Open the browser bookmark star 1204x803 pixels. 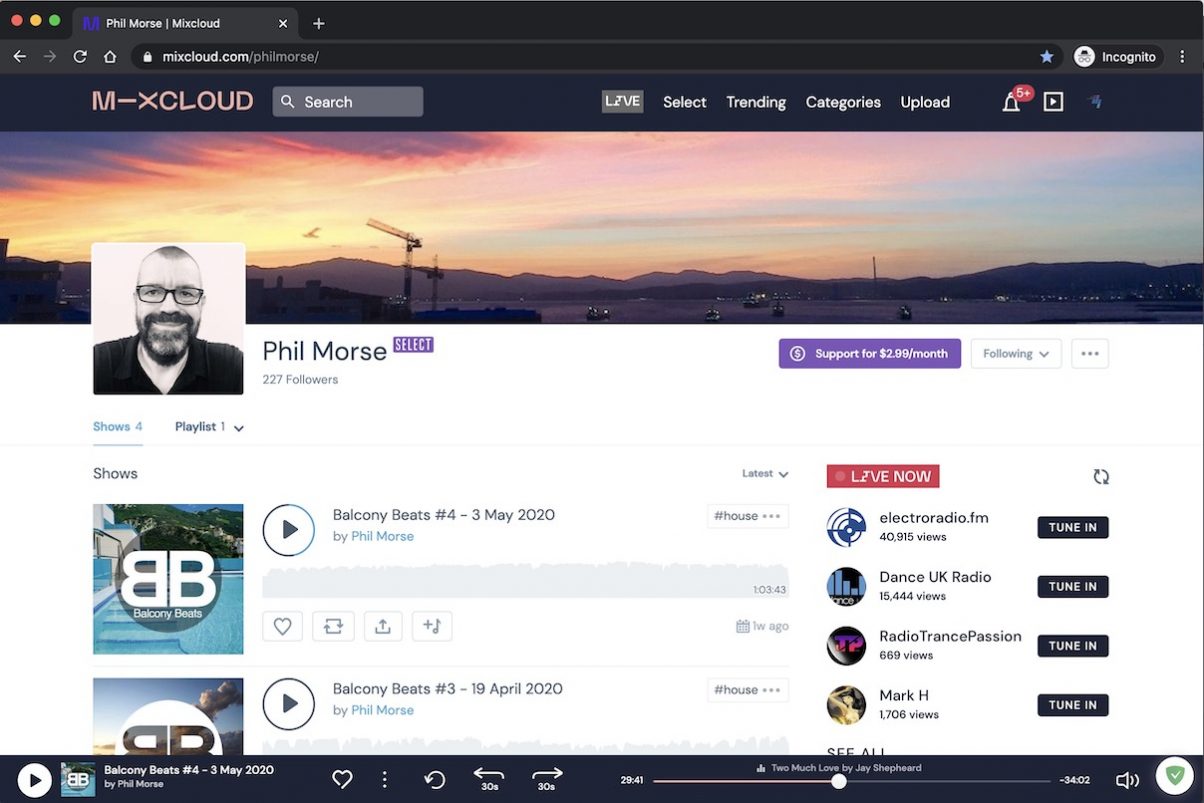1046,56
